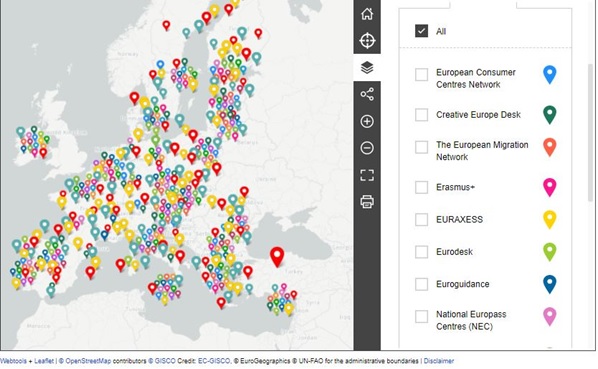Viewport: 598px width, 369px height.
Task: Tick the Erasmus+ layer checkbox
Action: point(421,187)
